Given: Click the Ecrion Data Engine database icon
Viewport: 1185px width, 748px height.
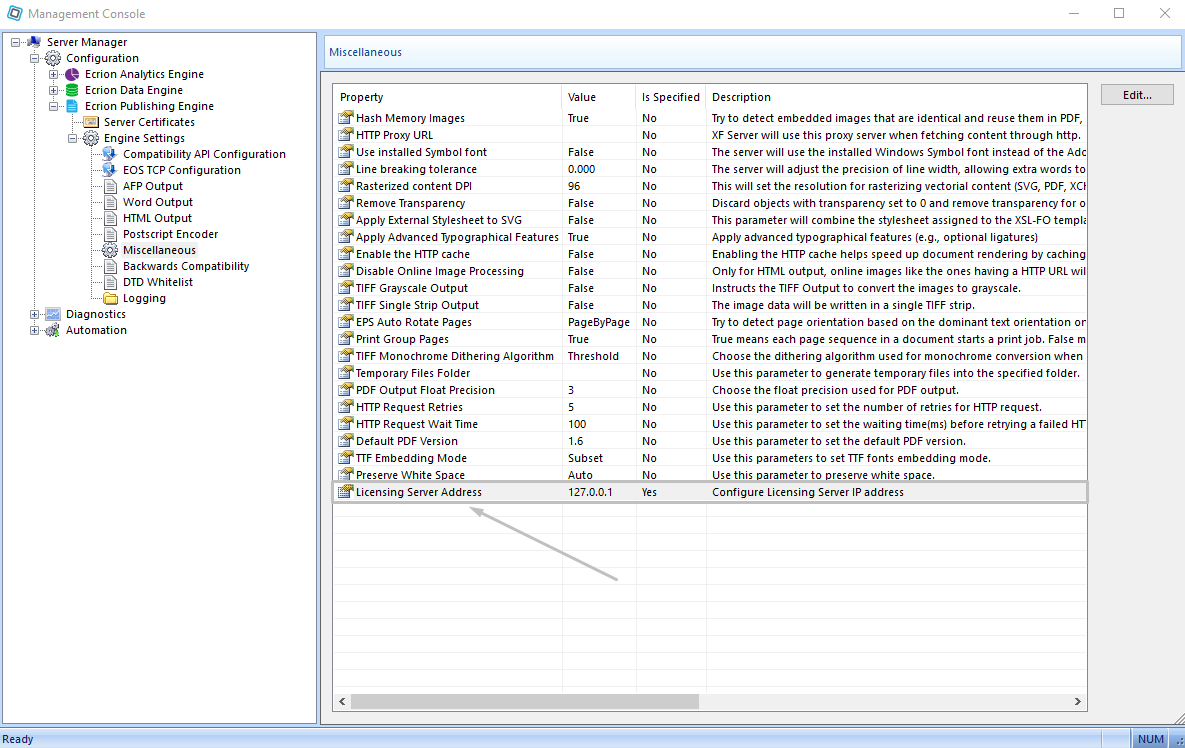Looking at the screenshot, I should pyautogui.click(x=72, y=90).
